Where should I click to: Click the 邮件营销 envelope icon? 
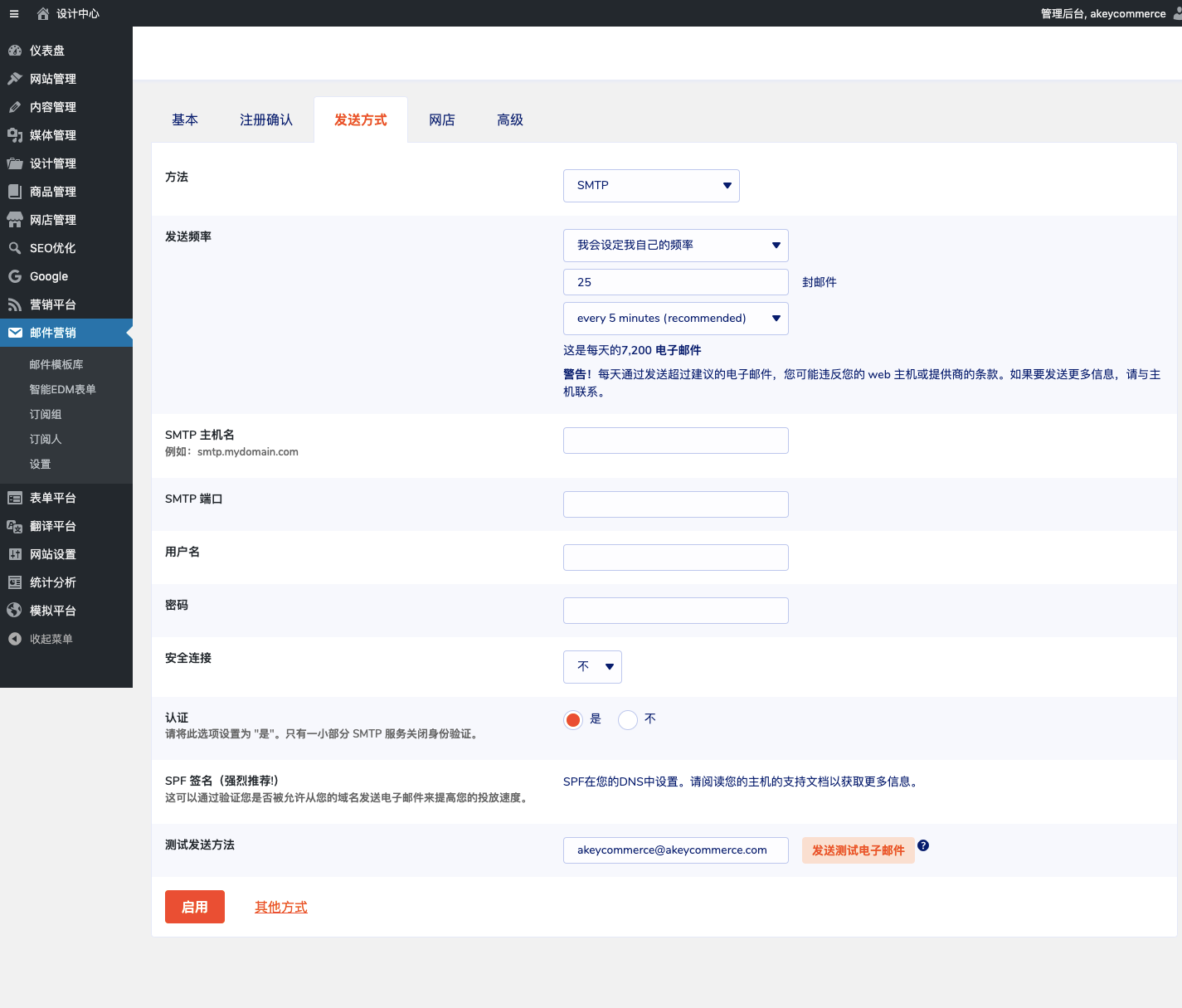[x=15, y=333]
